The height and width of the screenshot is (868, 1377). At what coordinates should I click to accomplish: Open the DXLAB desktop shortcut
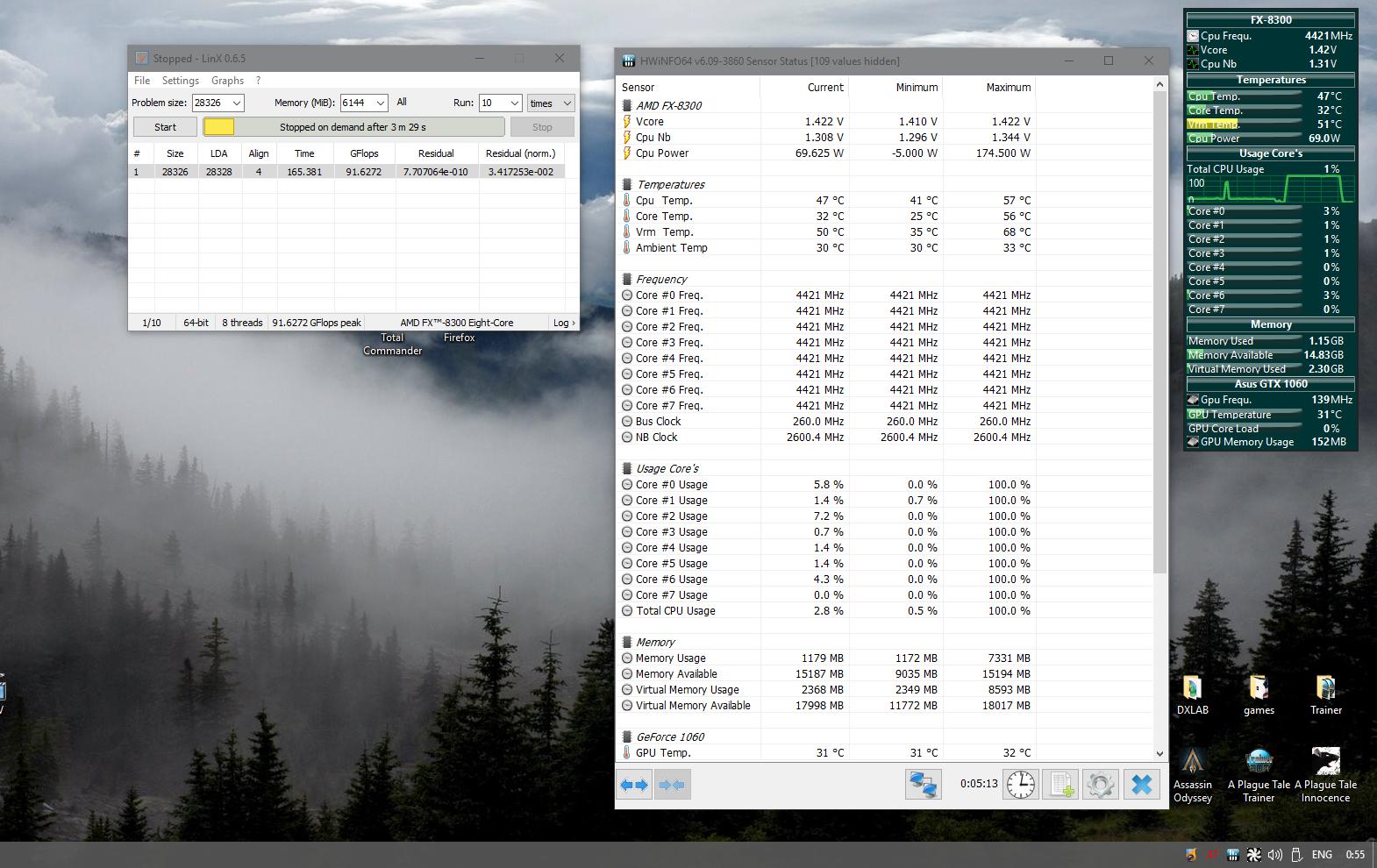click(1192, 694)
